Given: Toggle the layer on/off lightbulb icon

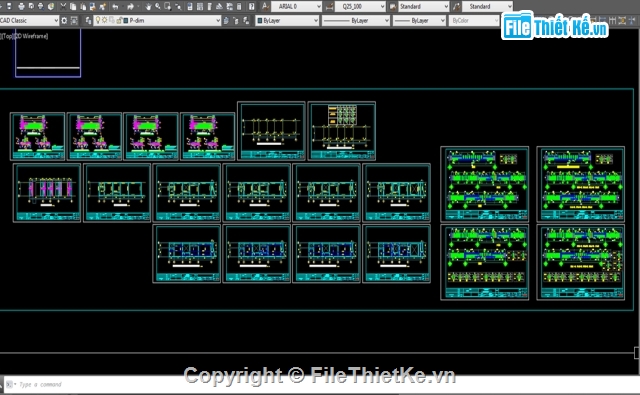Looking at the screenshot, I should (98, 20).
